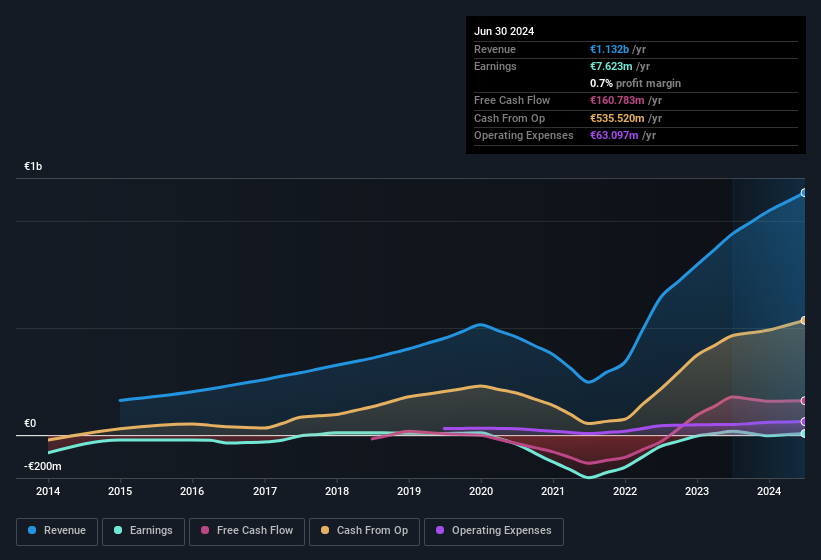
Task: Click the €7.623m earnings value
Action: pos(611,66)
